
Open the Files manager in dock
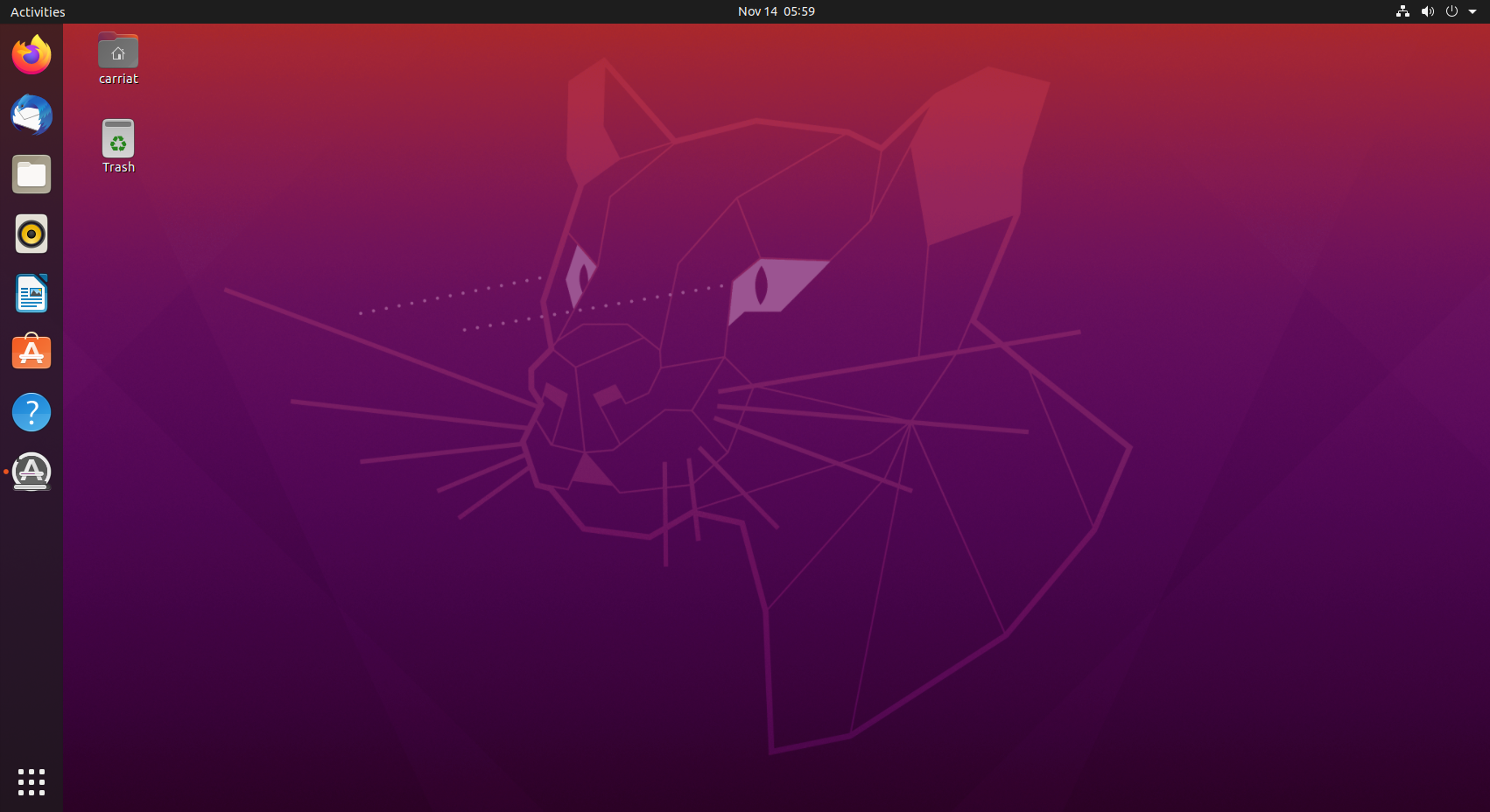(32, 174)
